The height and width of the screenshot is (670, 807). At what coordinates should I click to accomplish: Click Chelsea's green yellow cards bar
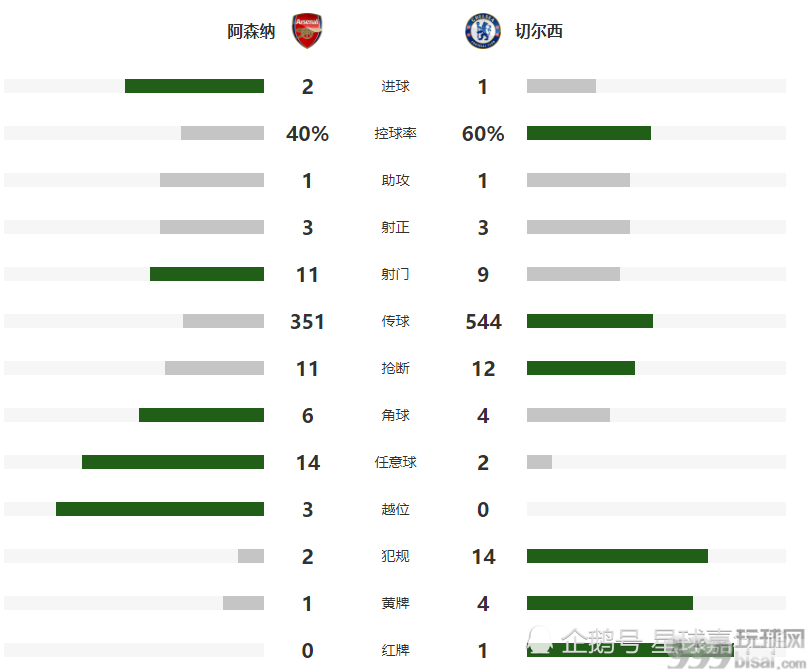(x=610, y=603)
